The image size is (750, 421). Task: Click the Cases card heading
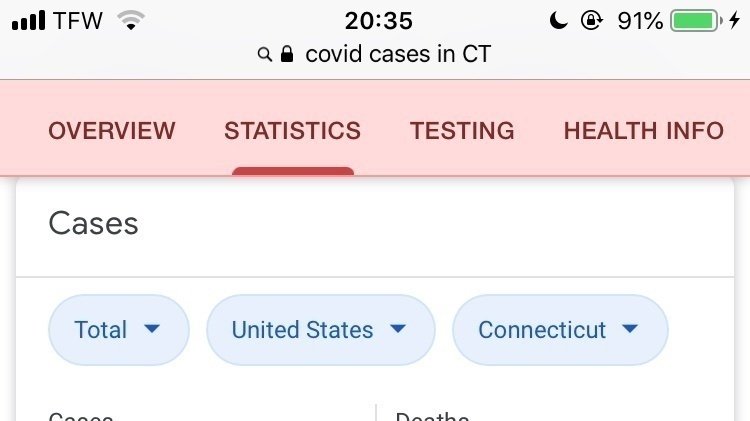[93, 223]
